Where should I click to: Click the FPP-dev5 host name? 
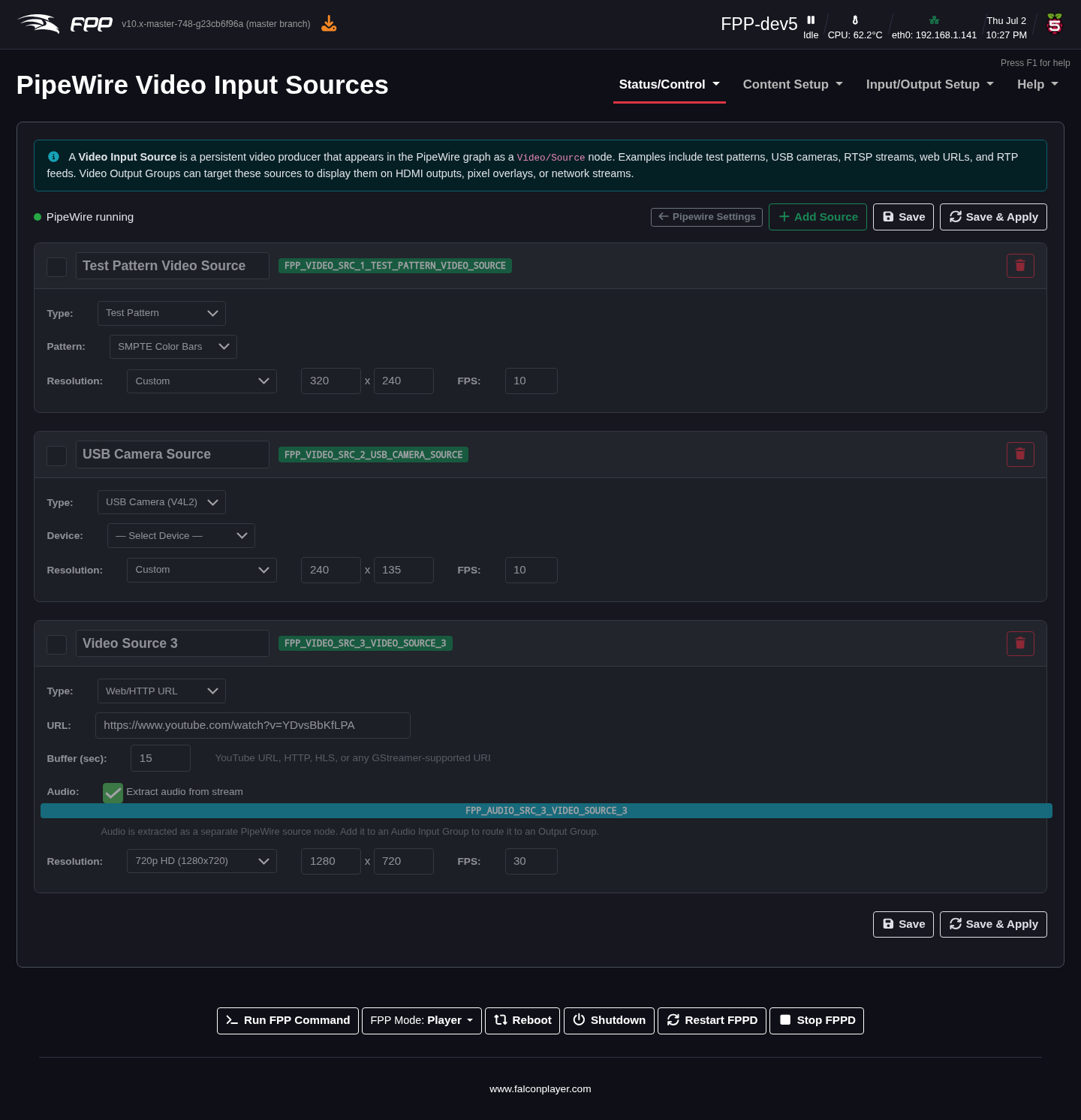tap(759, 24)
